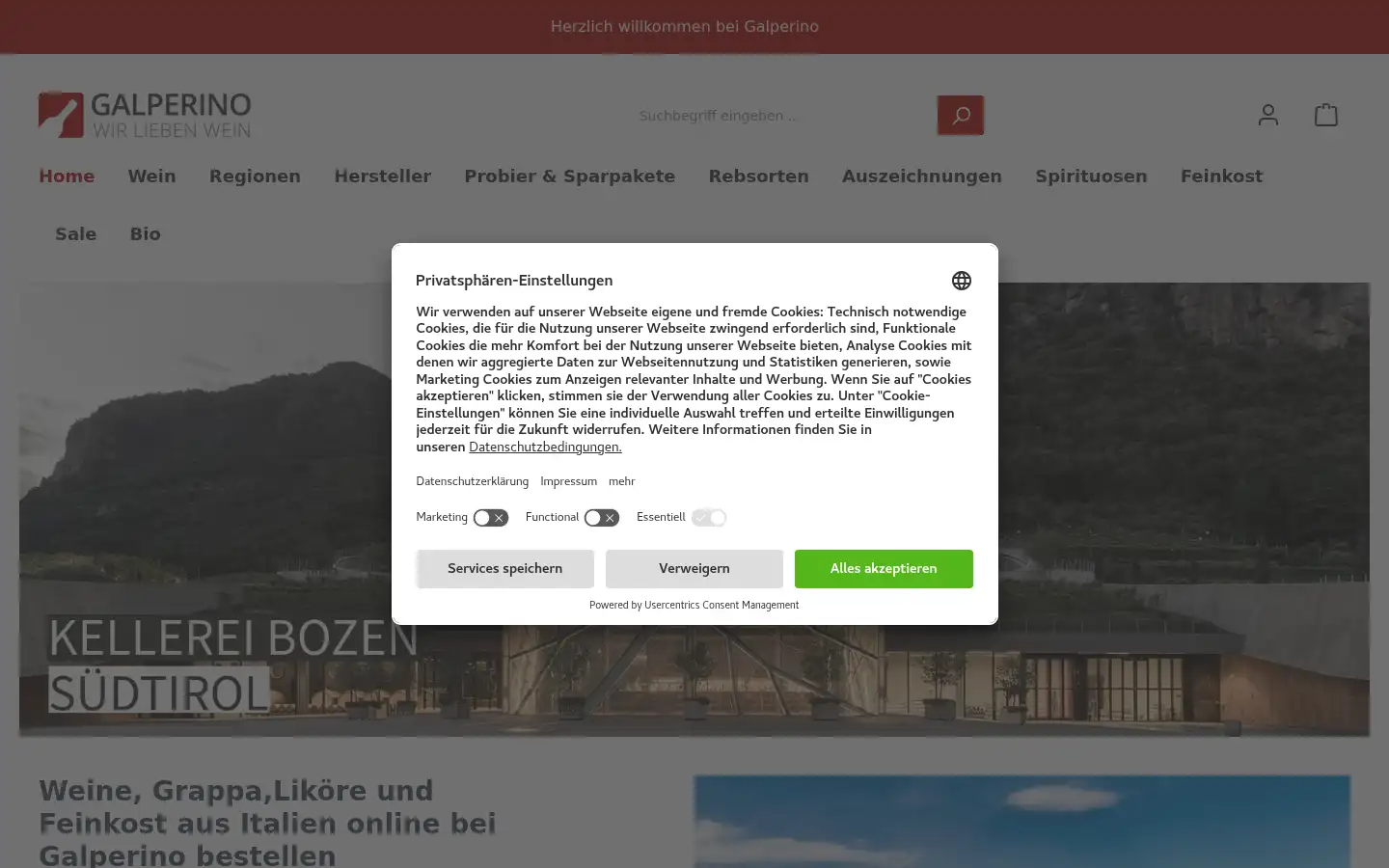Click Services speichern button

click(x=504, y=569)
